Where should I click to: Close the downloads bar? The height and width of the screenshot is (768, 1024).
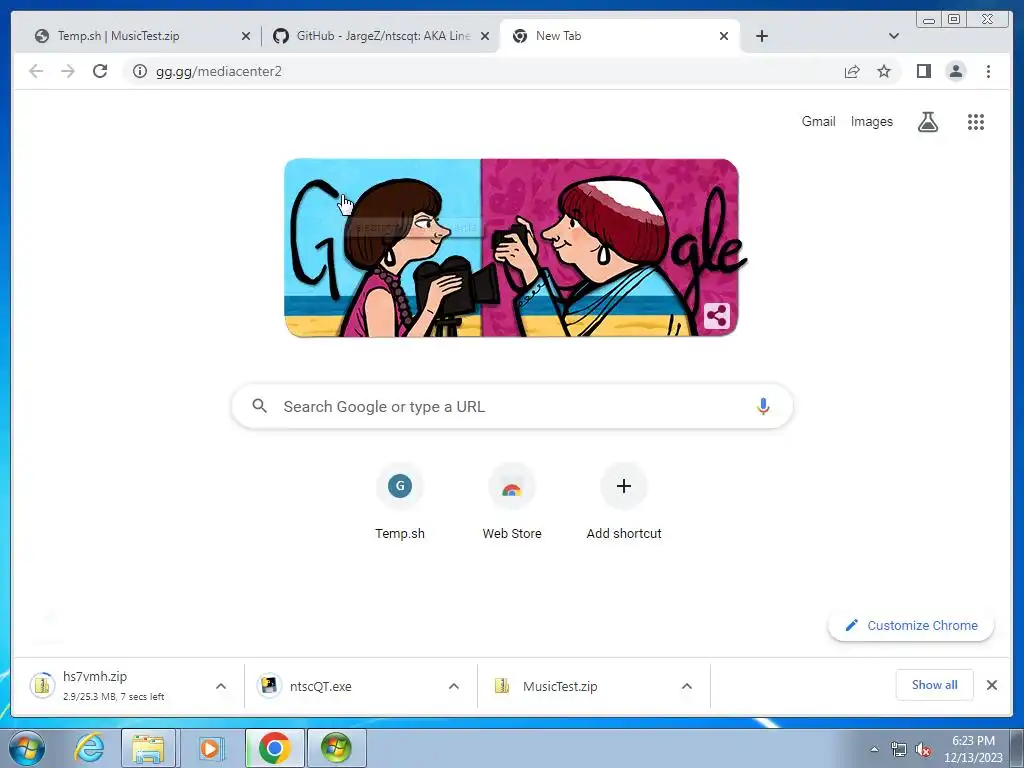(991, 685)
